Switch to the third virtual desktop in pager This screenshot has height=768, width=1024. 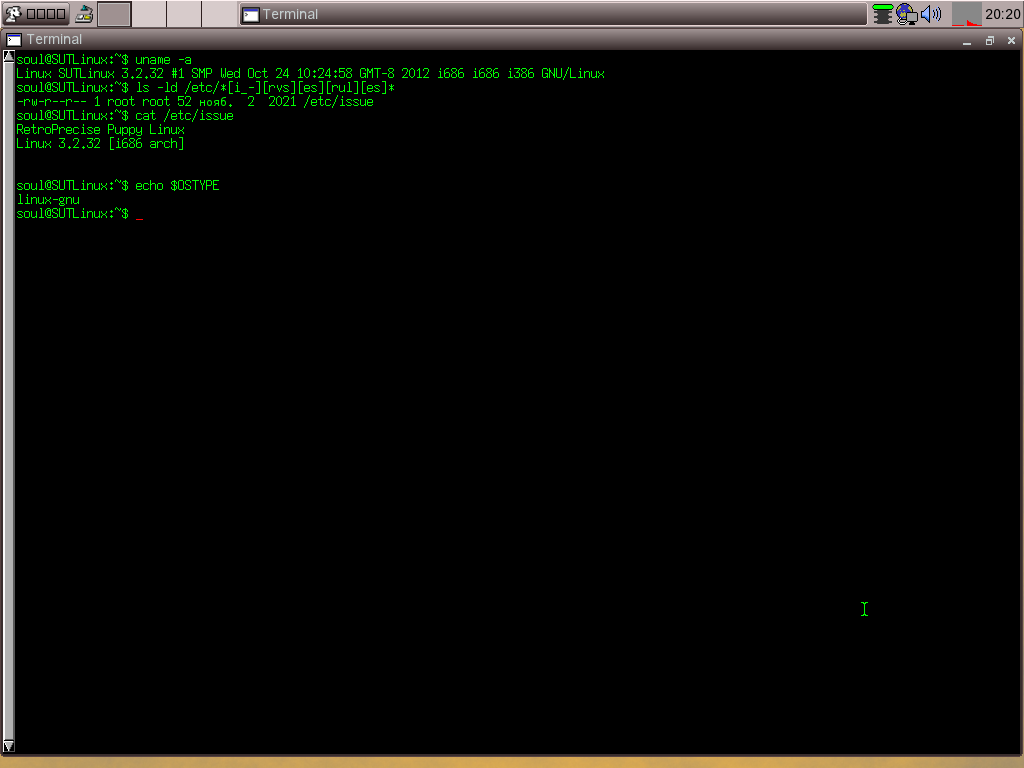pyautogui.click(x=184, y=14)
